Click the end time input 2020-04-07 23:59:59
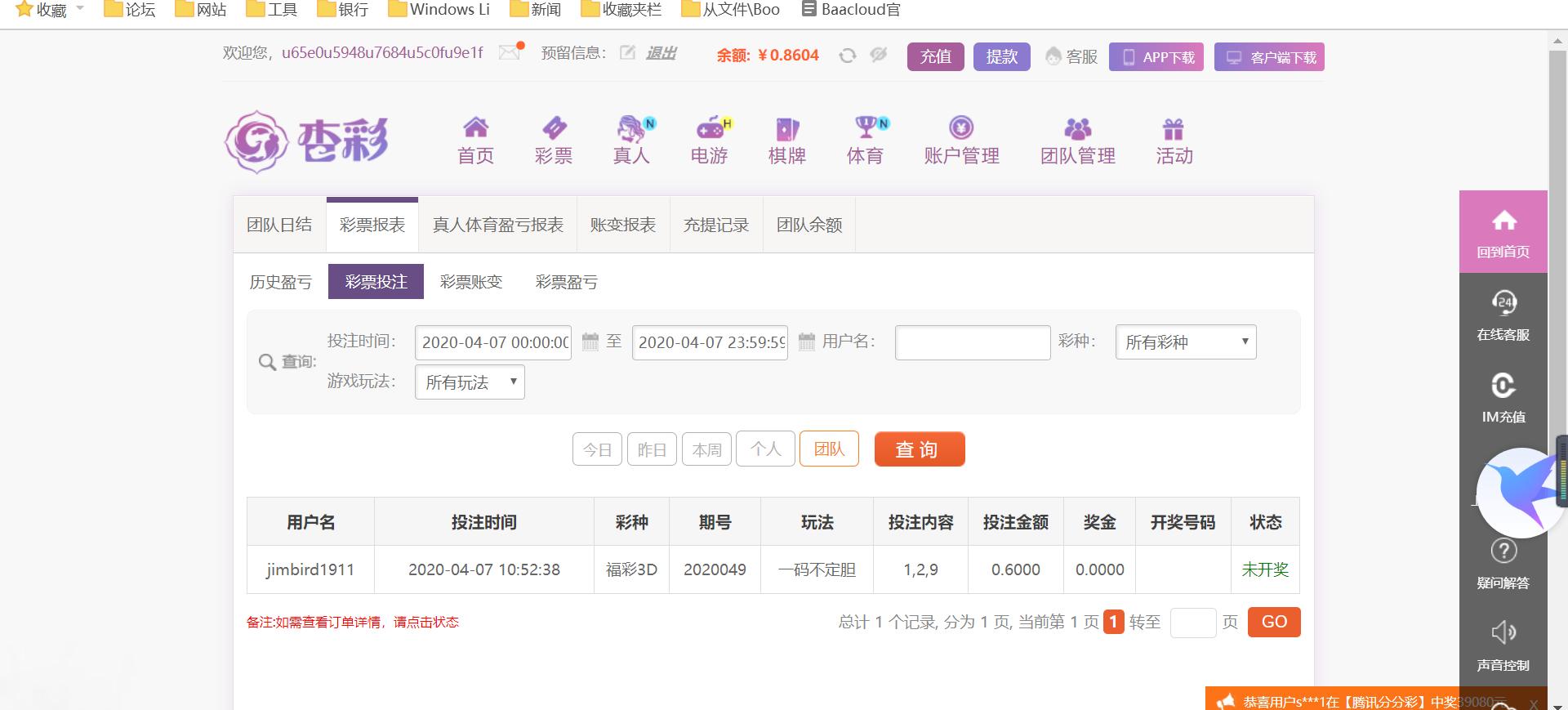1568x710 pixels. [x=710, y=342]
